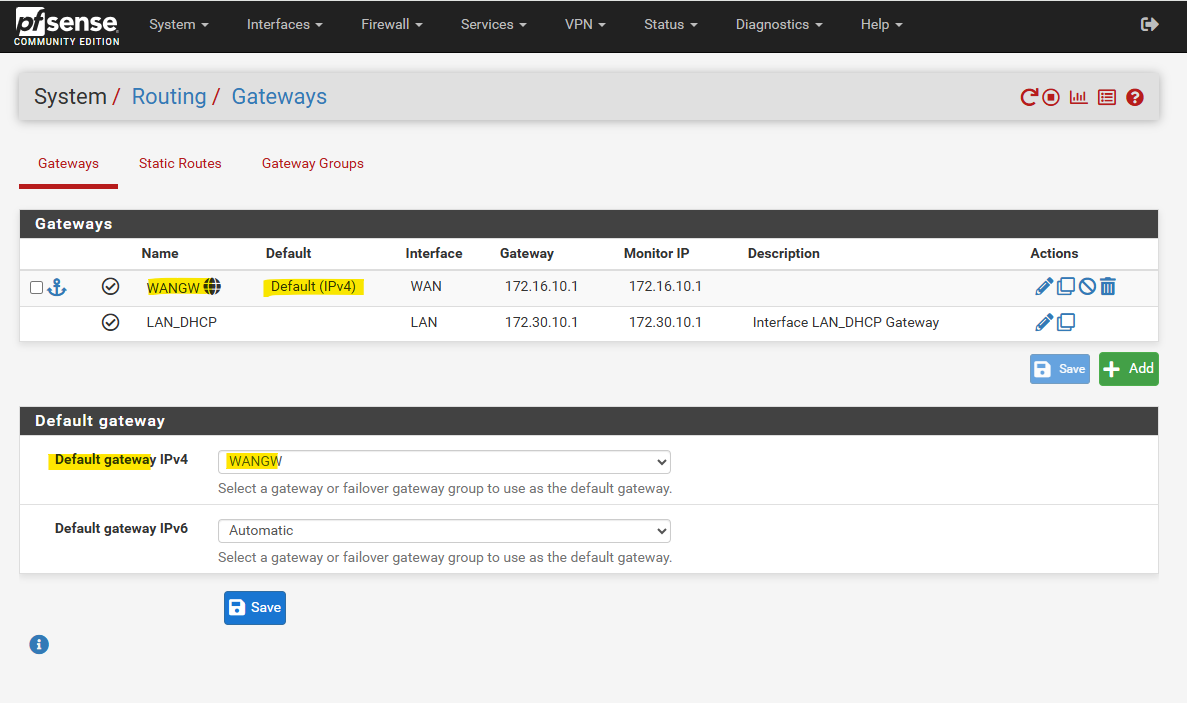The height and width of the screenshot is (703, 1187).
Task: Click the stop service icon in header
Action: coord(1051,97)
